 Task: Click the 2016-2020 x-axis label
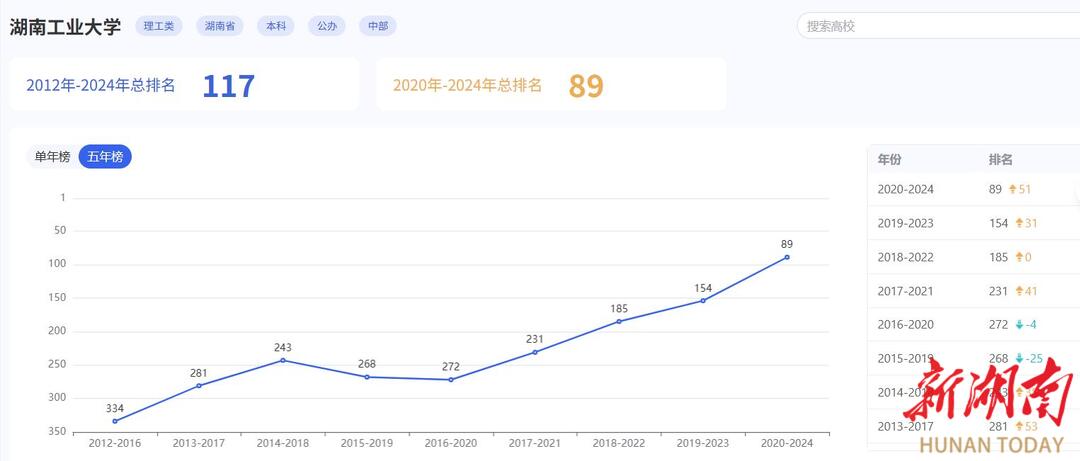coord(451,443)
